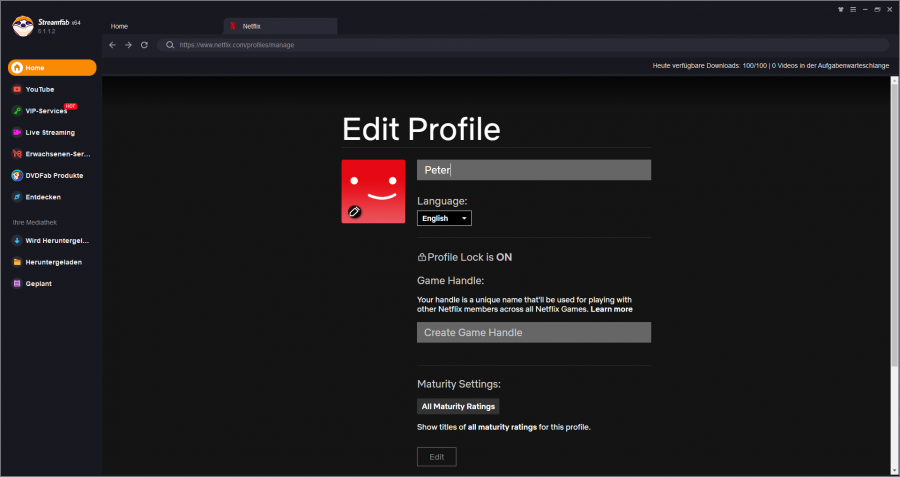Click the search magnifier in address bar
This screenshot has width=900, height=477.
point(170,45)
